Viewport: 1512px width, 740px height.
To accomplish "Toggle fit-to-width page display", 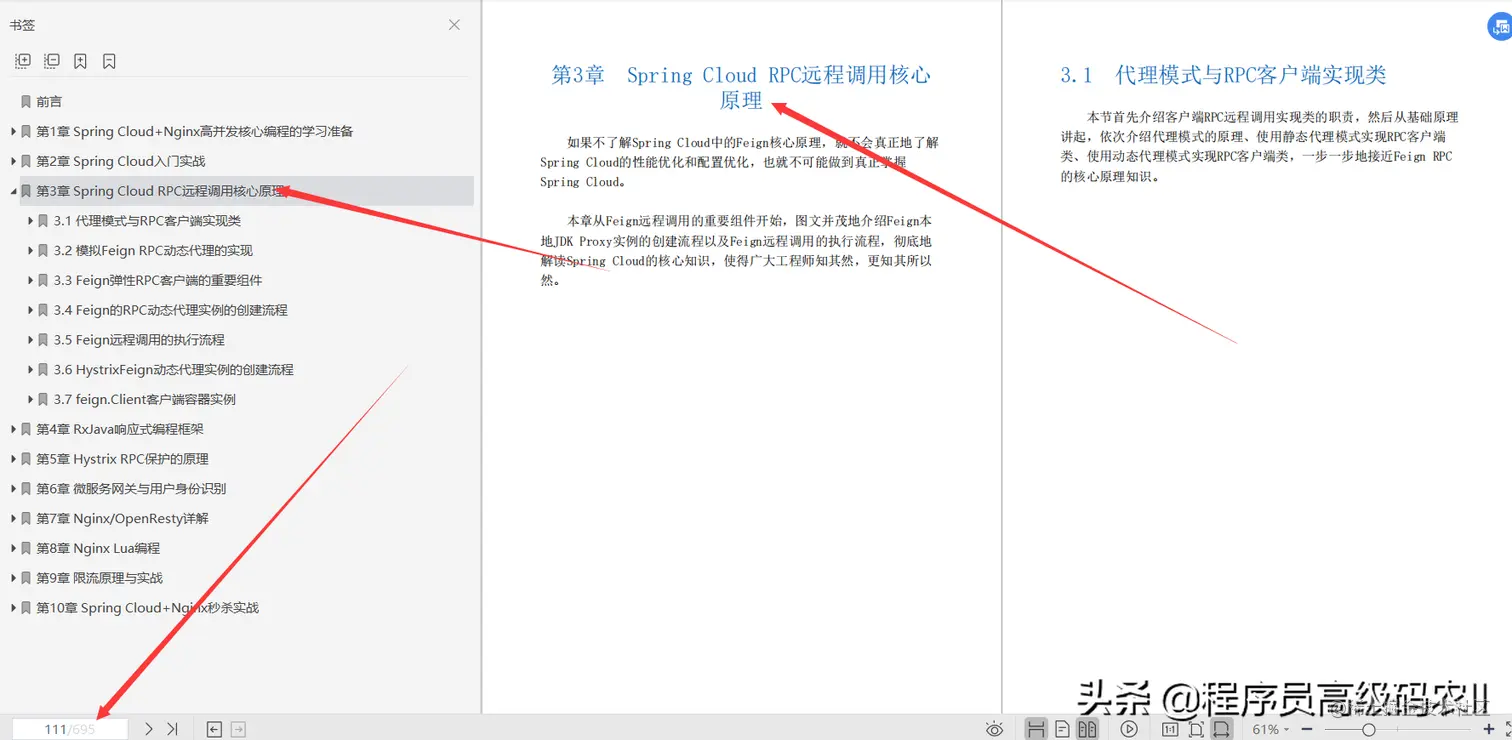I will click(x=1222, y=728).
